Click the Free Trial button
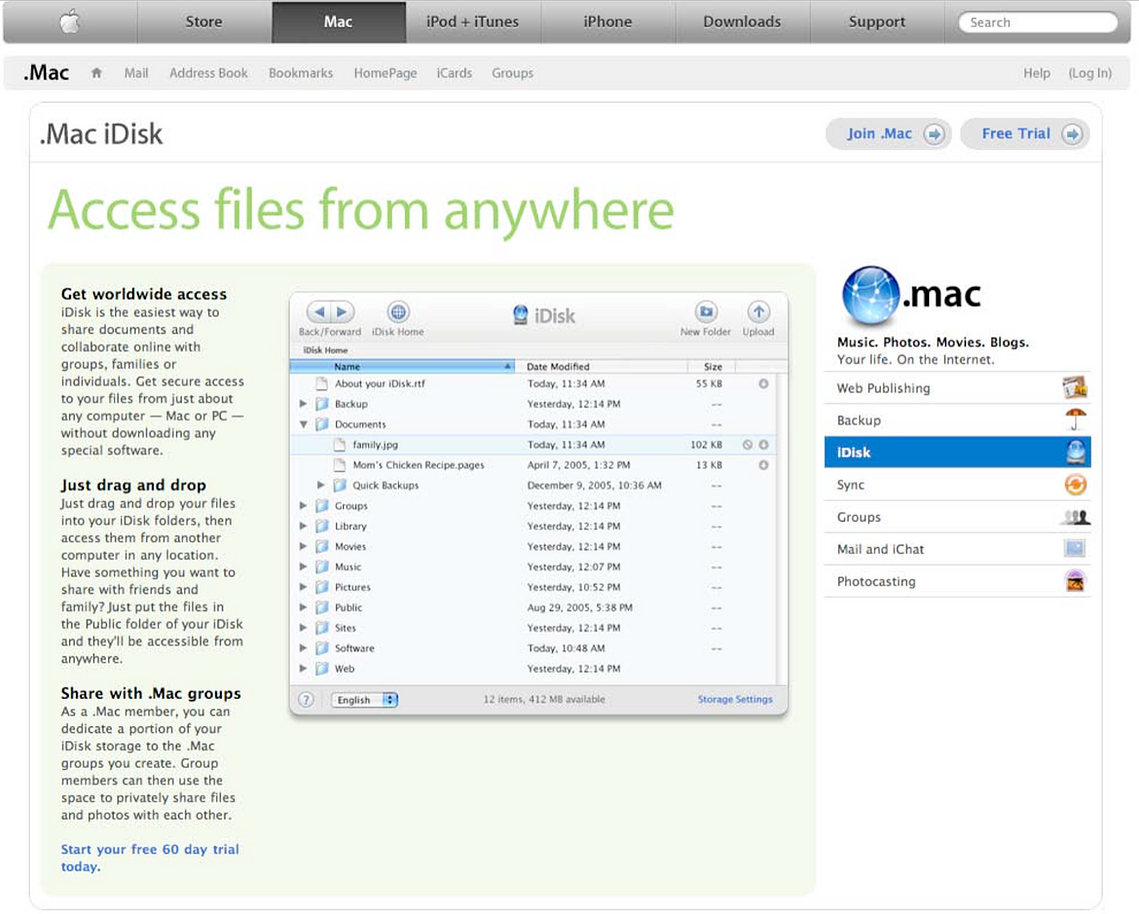The height and width of the screenshot is (914, 1139). [1025, 134]
